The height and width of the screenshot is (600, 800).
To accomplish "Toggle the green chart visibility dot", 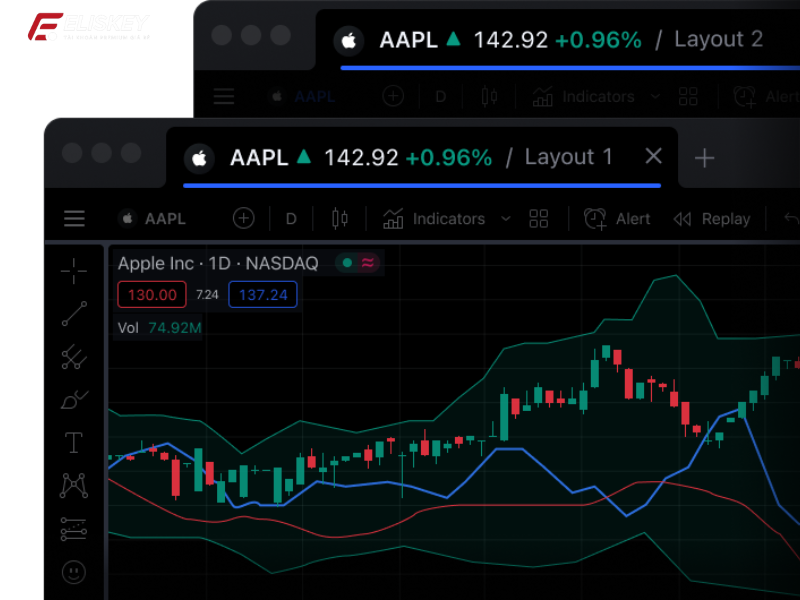I will tap(347, 263).
